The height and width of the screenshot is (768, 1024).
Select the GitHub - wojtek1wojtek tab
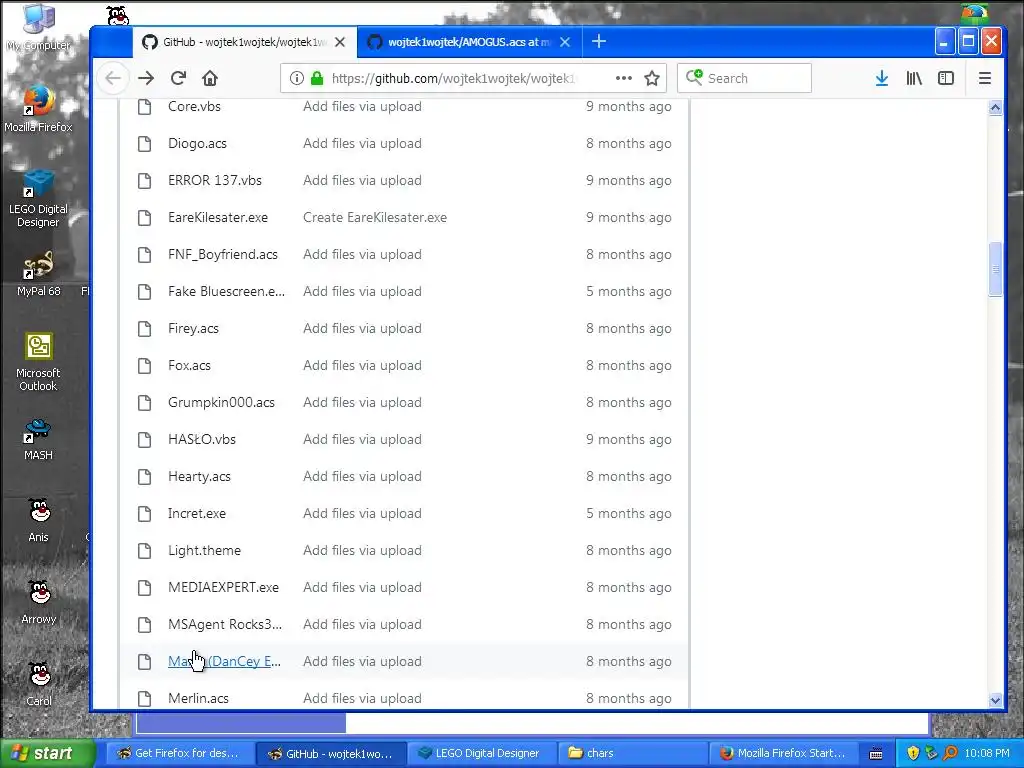click(x=245, y=42)
